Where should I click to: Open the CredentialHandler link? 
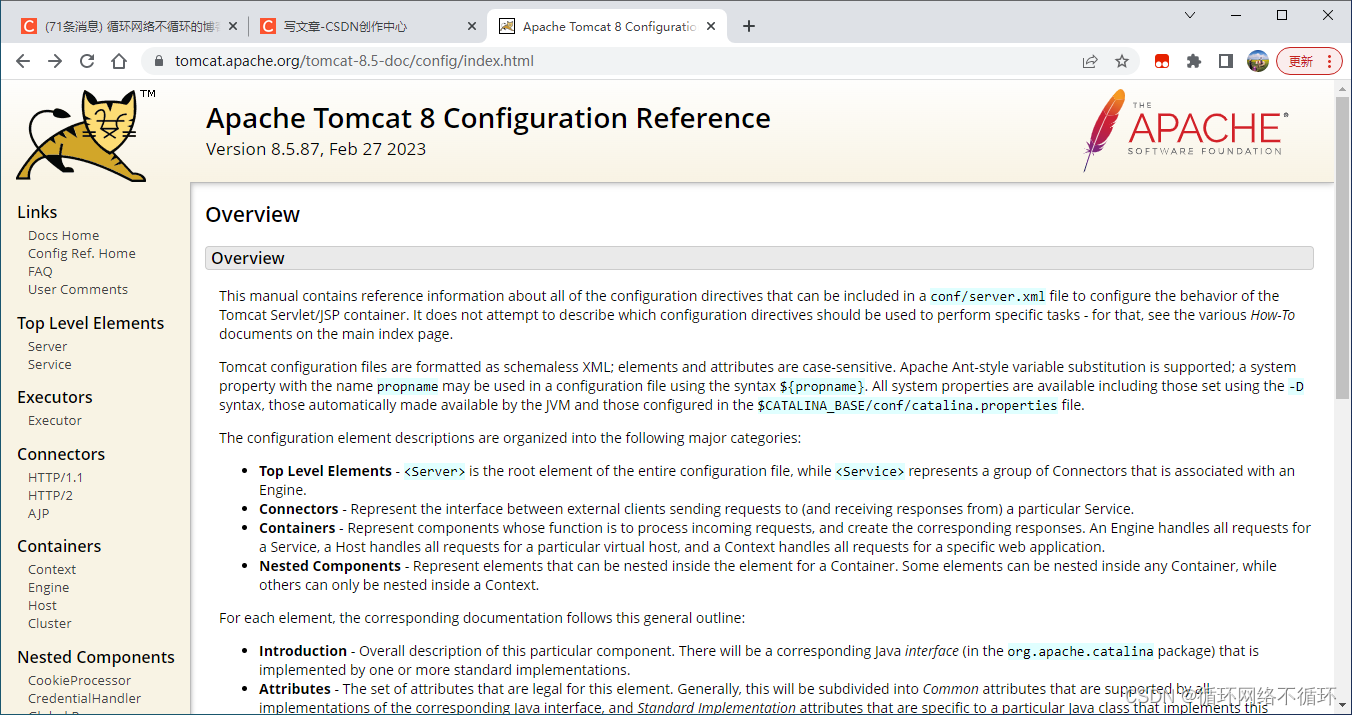[x=85, y=699]
